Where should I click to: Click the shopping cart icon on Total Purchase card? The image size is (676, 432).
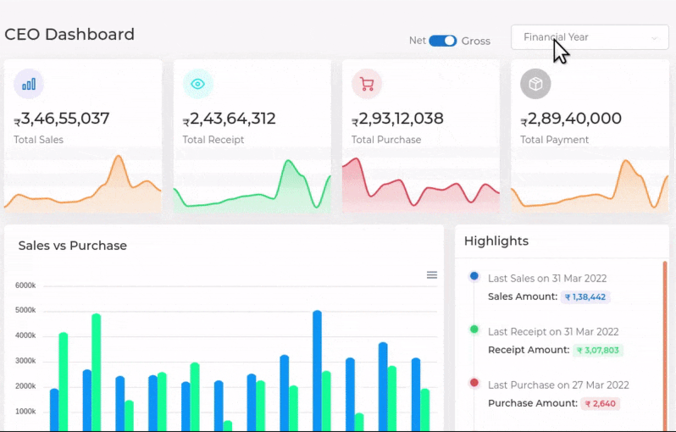[367, 84]
